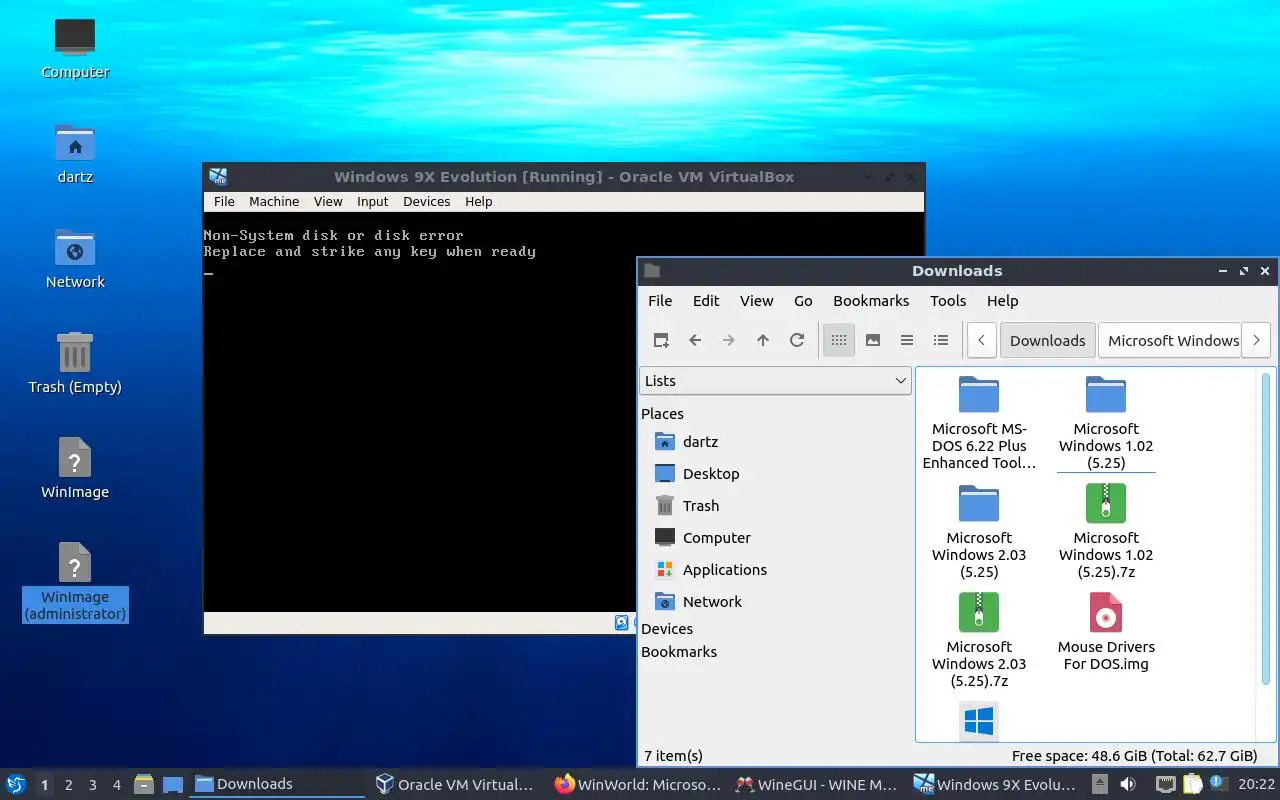Viewport: 1280px width, 800px height.
Task: Open the Edit menu in file manager
Action: pyautogui.click(x=706, y=301)
